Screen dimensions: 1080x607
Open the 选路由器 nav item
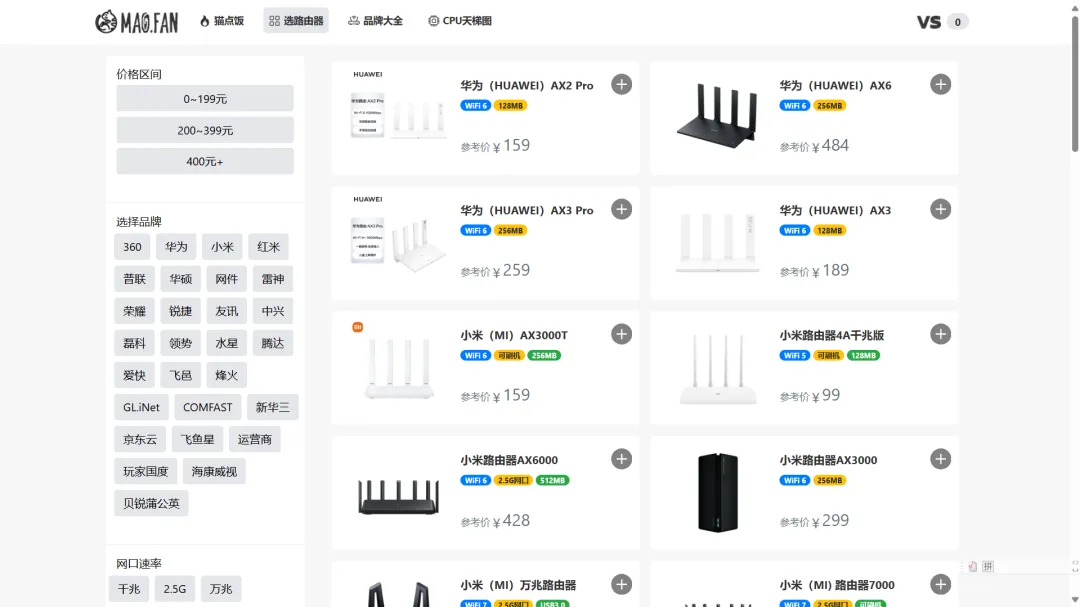click(295, 21)
